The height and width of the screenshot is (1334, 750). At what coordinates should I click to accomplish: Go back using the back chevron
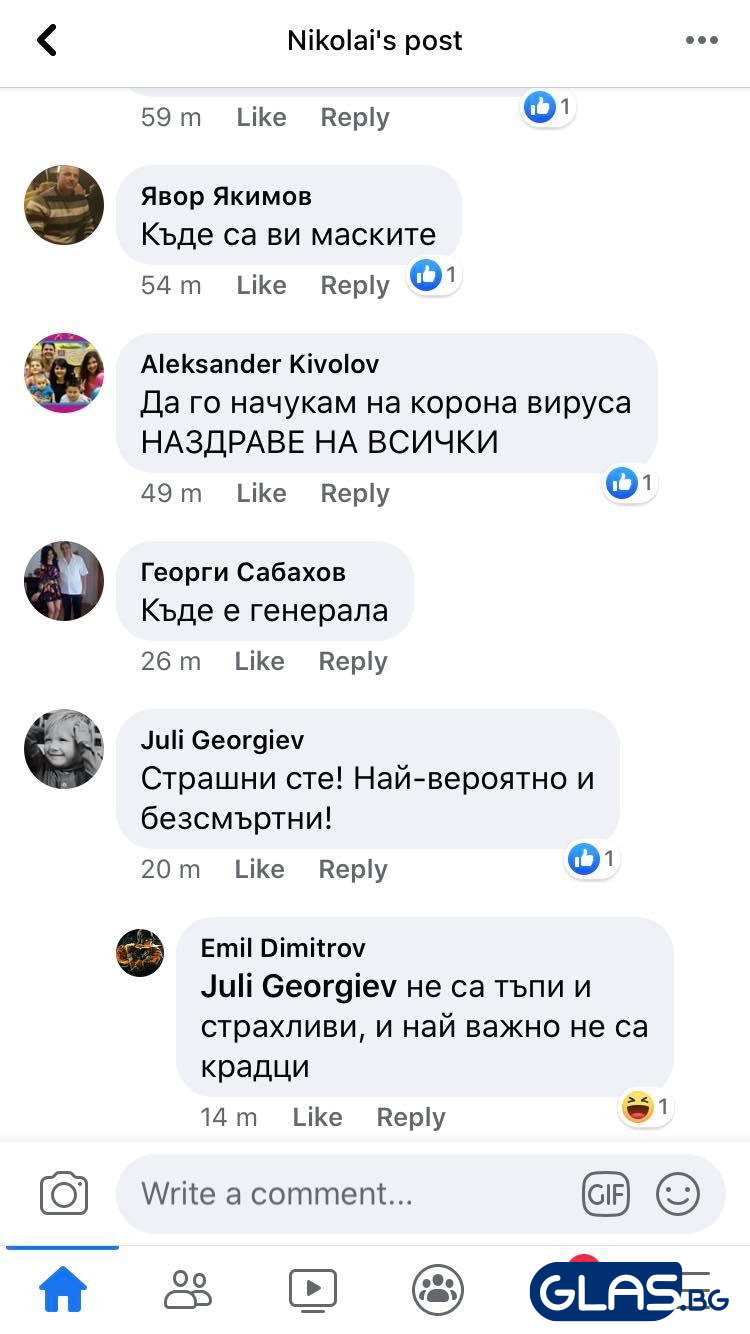click(46, 40)
